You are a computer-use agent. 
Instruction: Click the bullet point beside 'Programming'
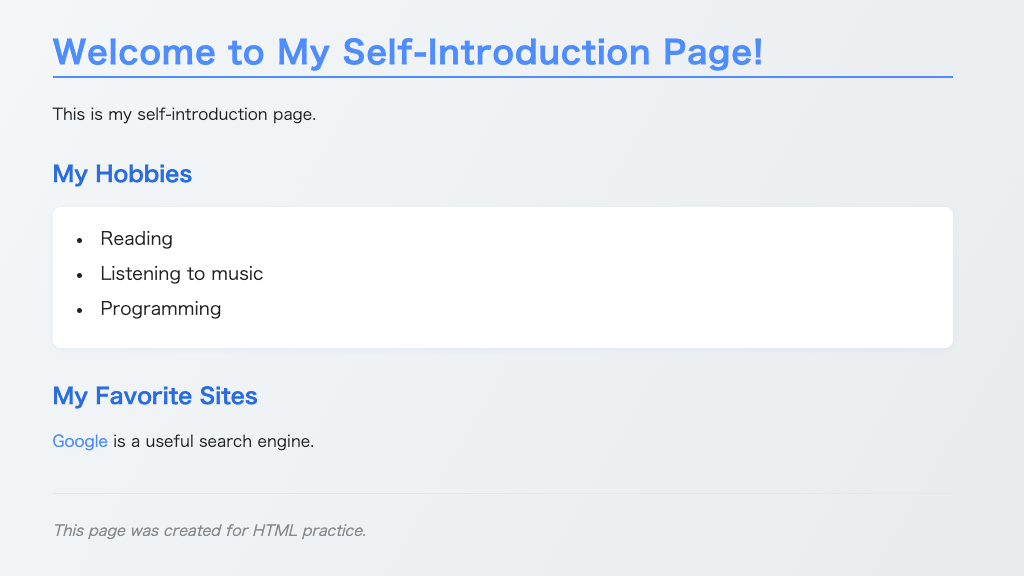[79, 310]
